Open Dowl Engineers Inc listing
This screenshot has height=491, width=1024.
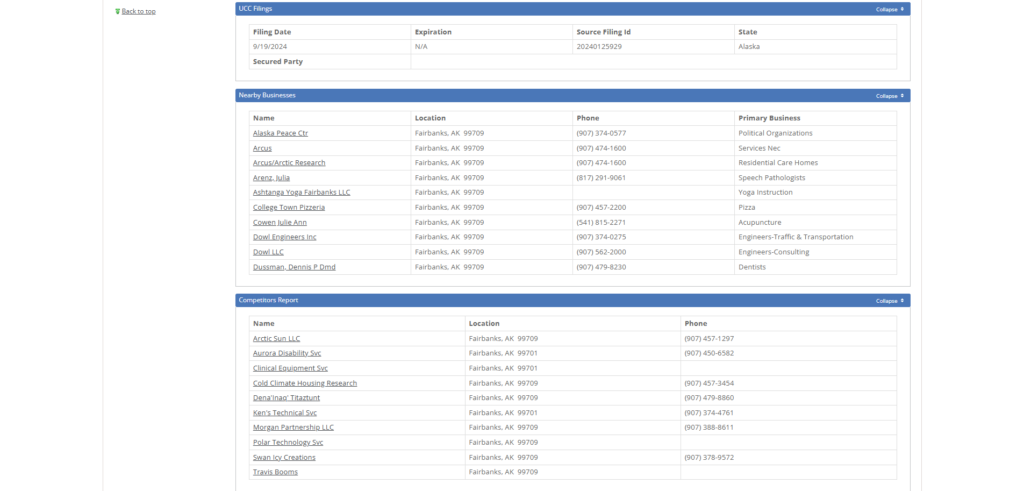point(284,237)
